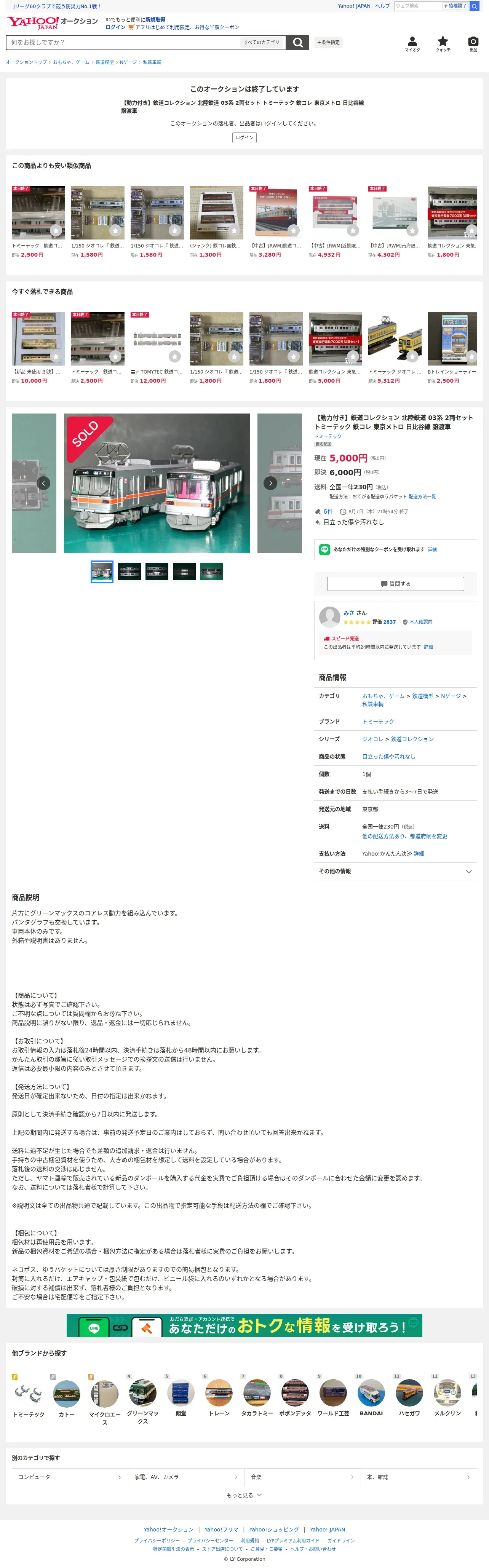Toggle watch star on 5,000円 東急 item

point(353,357)
